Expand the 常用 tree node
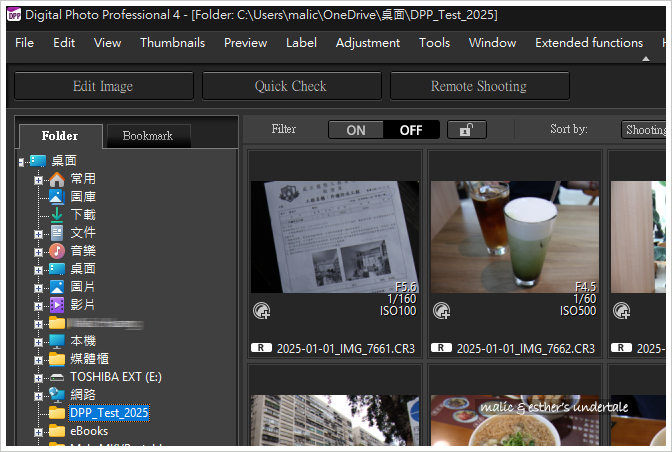 38,180
